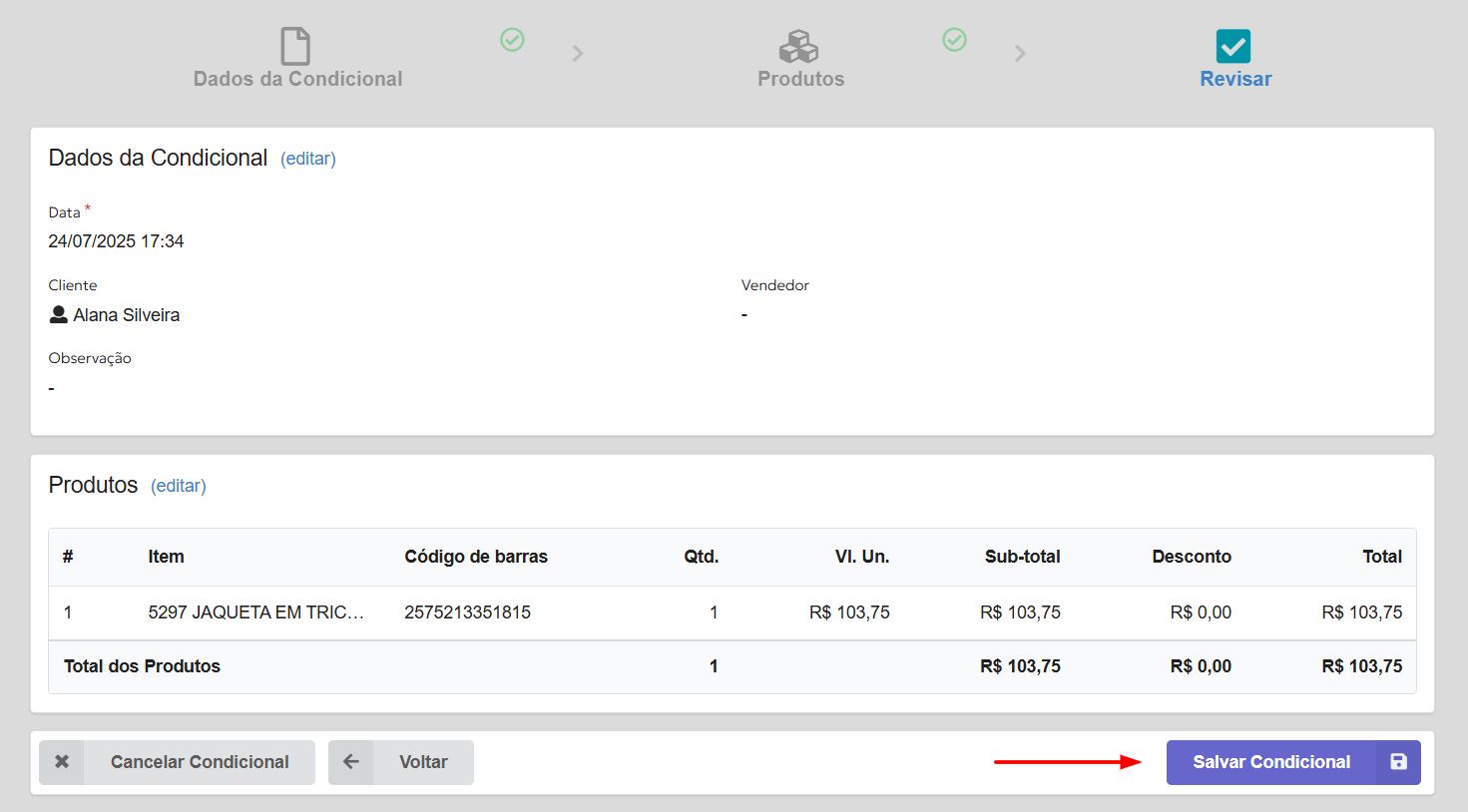
Task: Open editar link next to Dados da Condicional
Action: (x=308, y=159)
